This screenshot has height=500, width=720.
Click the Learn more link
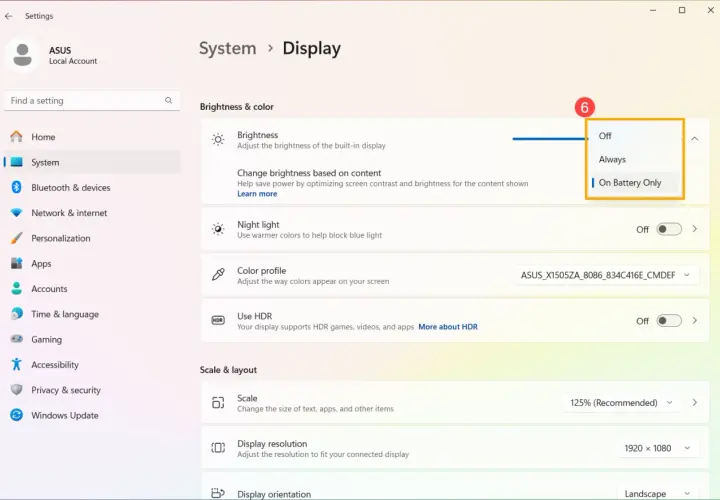coord(257,194)
